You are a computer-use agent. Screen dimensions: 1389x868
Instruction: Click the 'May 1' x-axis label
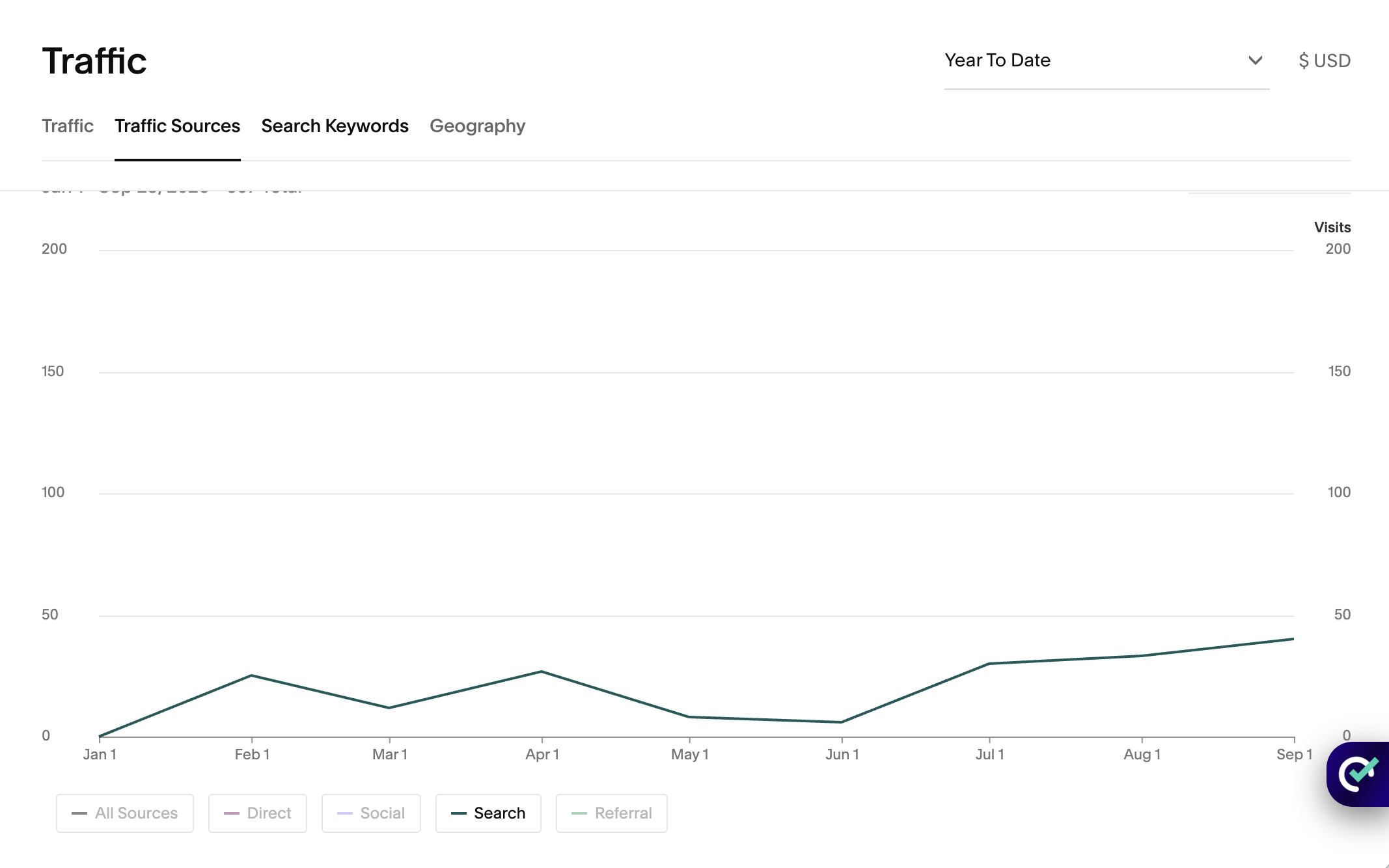pyautogui.click(x=690, y=754)
